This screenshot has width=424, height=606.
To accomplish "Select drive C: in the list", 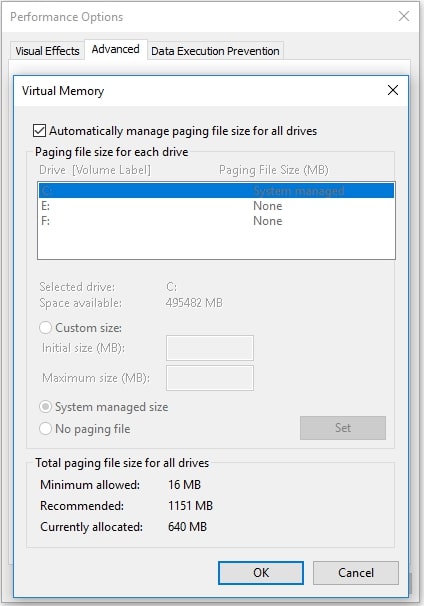I will [216, 191].
